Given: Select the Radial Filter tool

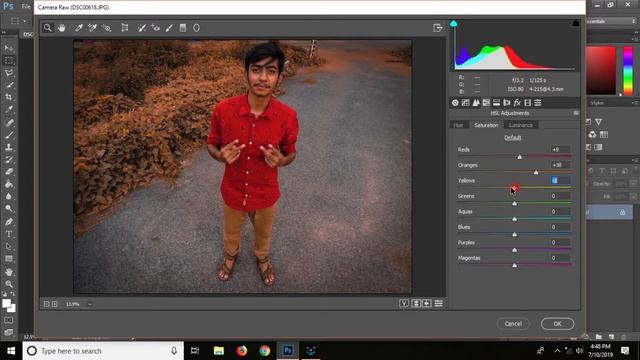Looking at the screenshot, I should pos(196,28).
